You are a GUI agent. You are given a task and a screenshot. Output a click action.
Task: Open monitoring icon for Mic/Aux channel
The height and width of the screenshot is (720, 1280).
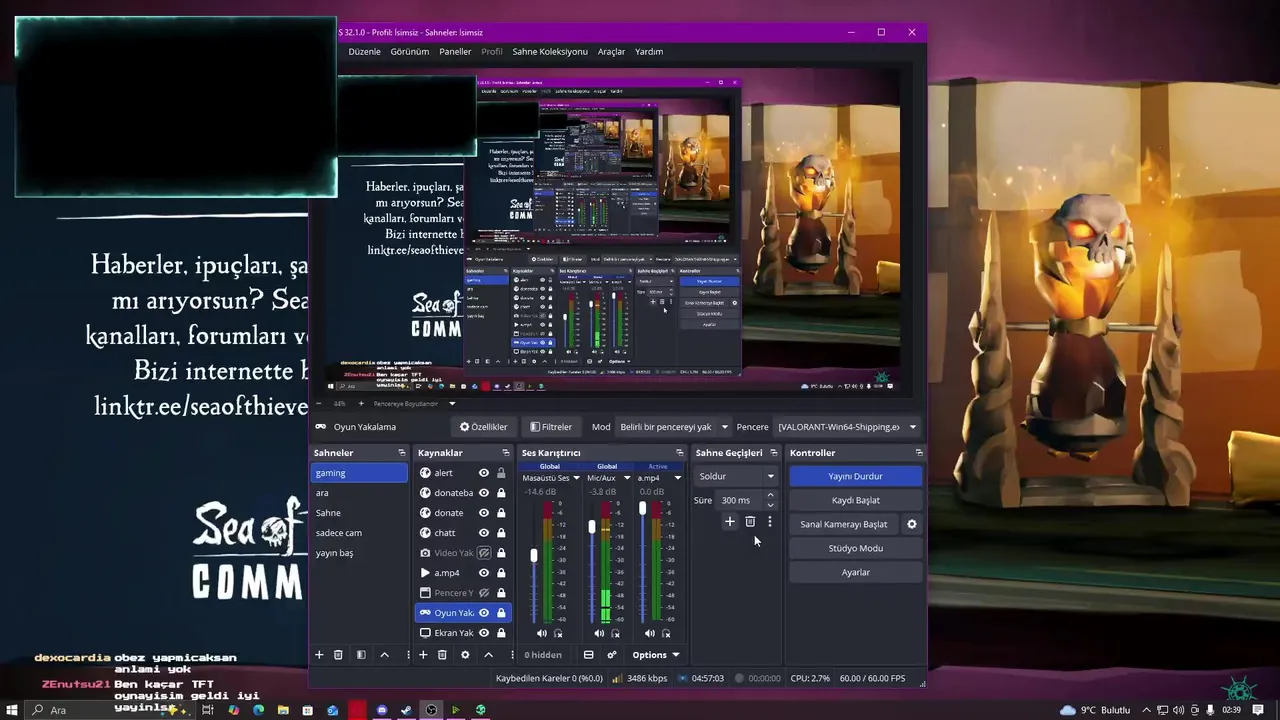(x=615, y=633)
